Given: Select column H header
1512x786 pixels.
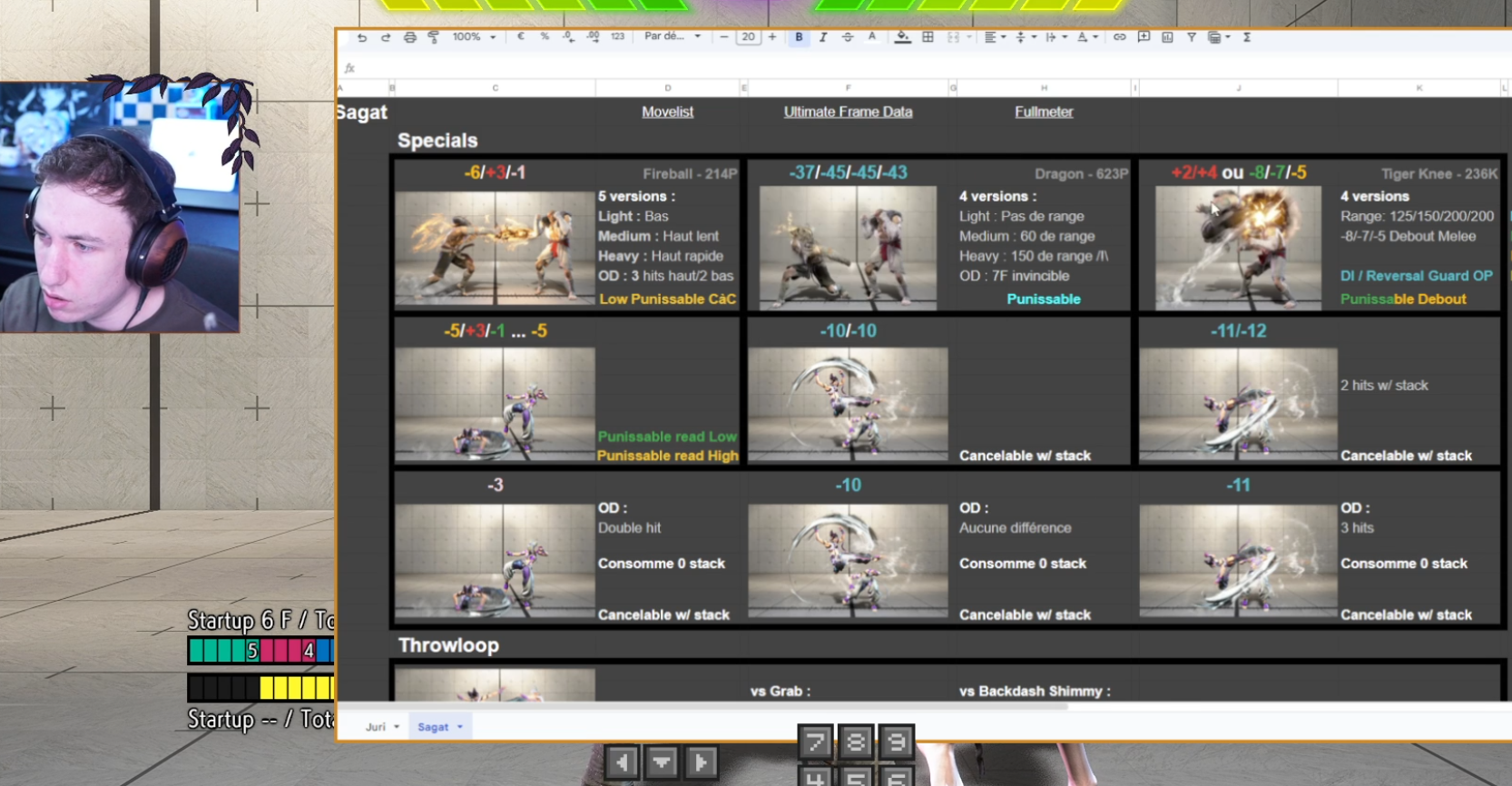Looking at the screenshot, I should tap(1045, 88).
